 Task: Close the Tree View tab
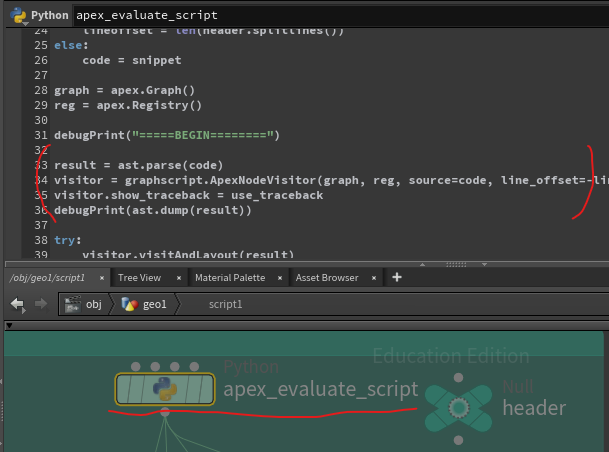pyautogui.click(x=179, y=278)
